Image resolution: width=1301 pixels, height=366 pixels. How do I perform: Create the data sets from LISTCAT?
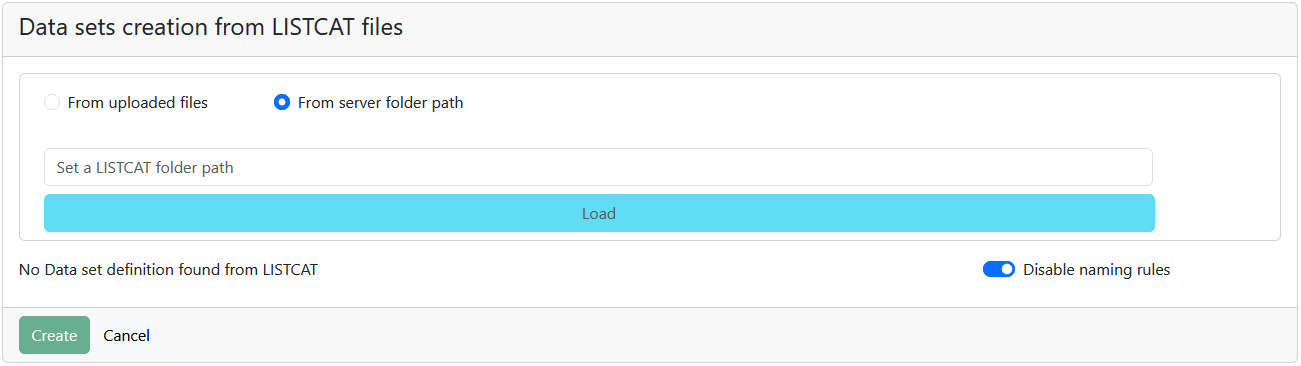coord(54,335)
